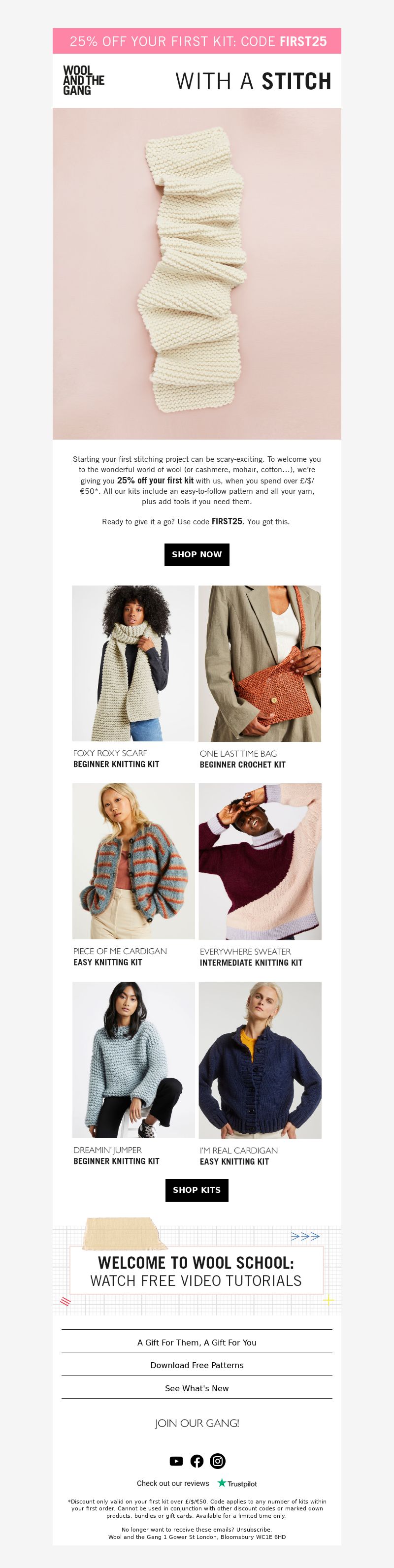Open the Foxy Roxy Scarf product image
Viewport: 394px width, 1568px height.
coord(133,664)
